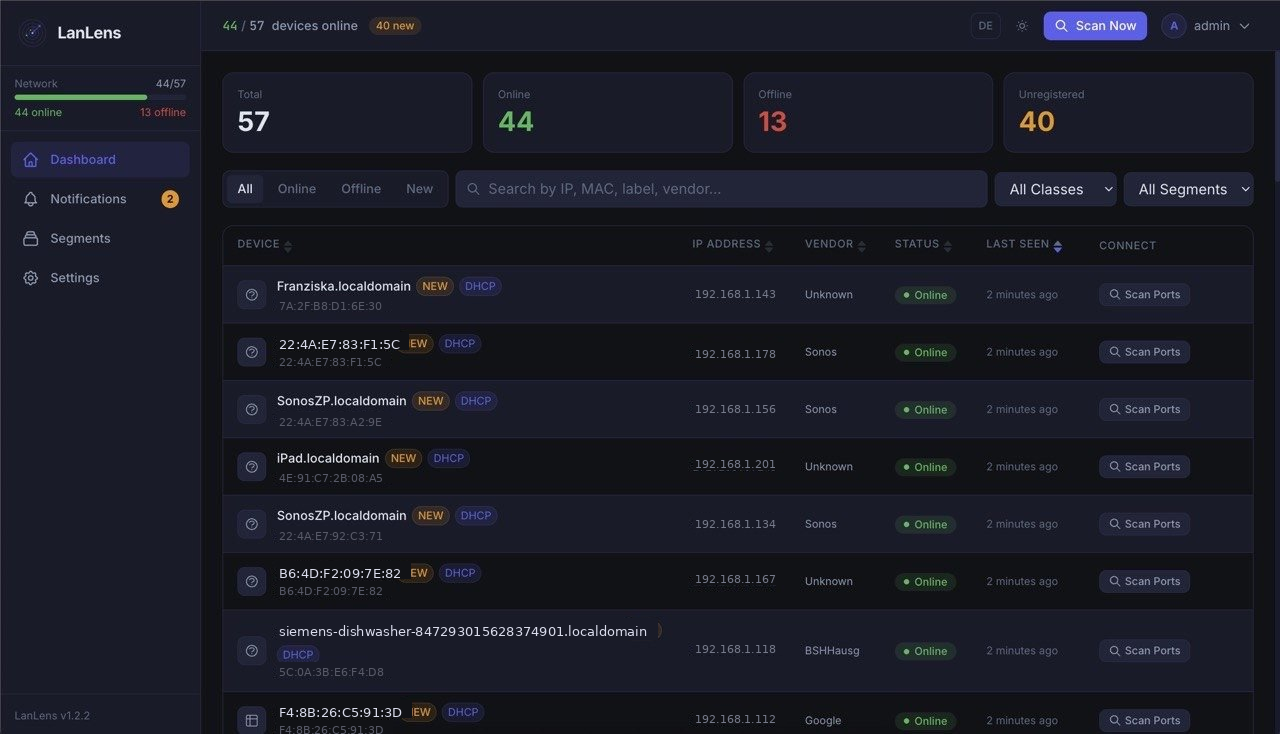This screenshot has width=1280, height=734.
Task: Sort by IP Address column arrows
Action: (769, 245)
